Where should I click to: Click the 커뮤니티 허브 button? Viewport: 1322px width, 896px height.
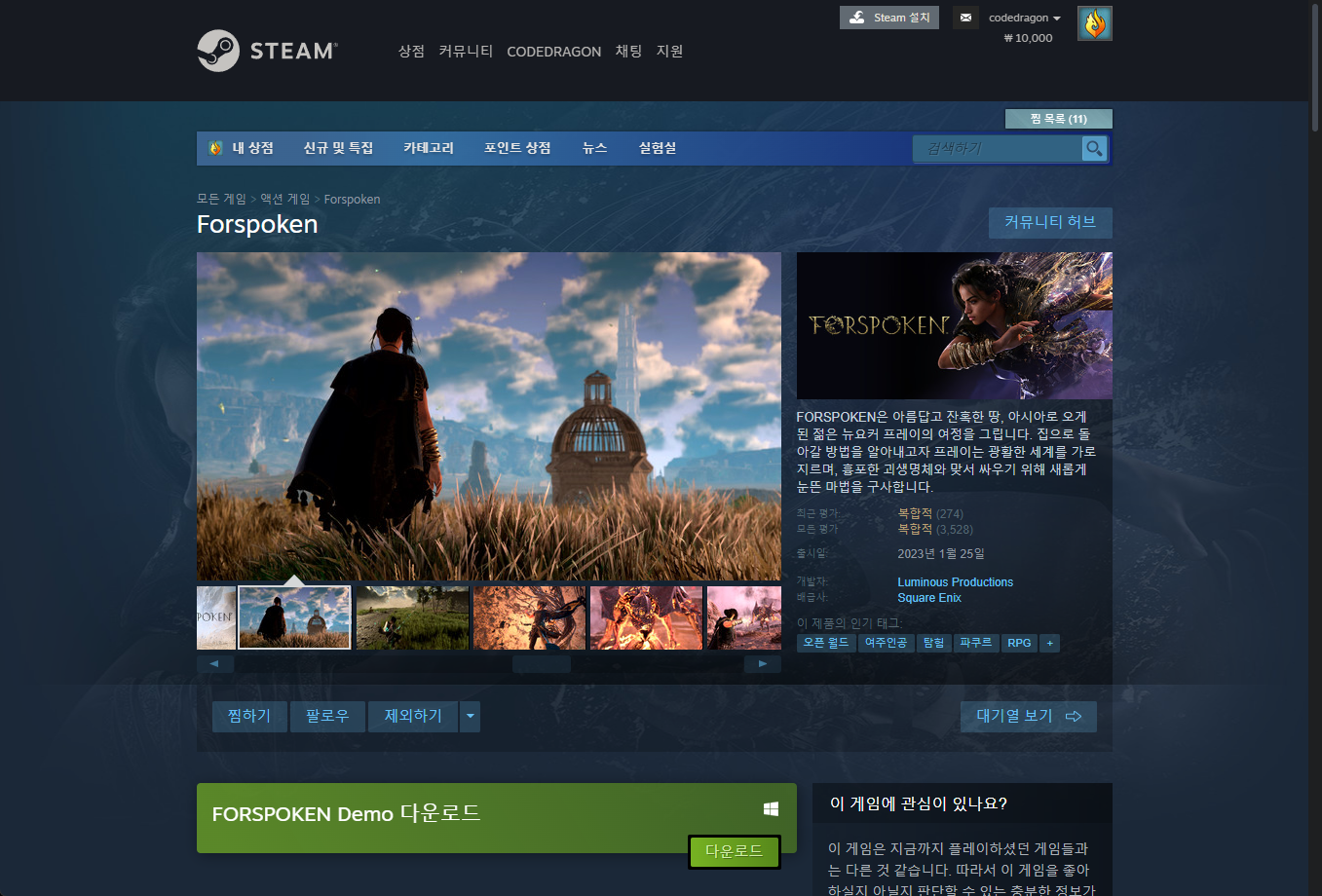[1050, 222]
